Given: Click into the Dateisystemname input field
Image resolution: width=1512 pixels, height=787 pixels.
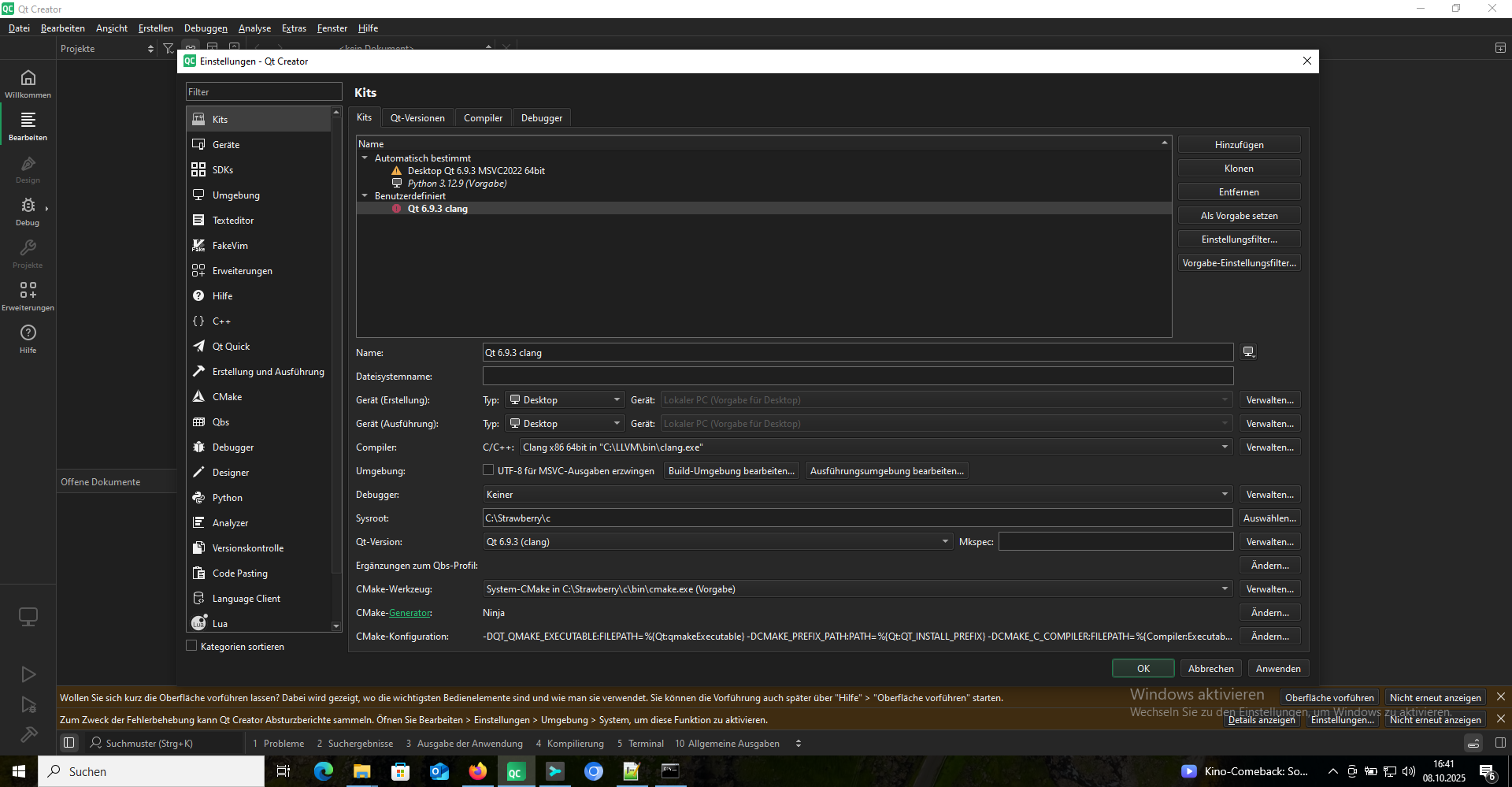Looking at the screenshot, I should click(x=857, y=377).
